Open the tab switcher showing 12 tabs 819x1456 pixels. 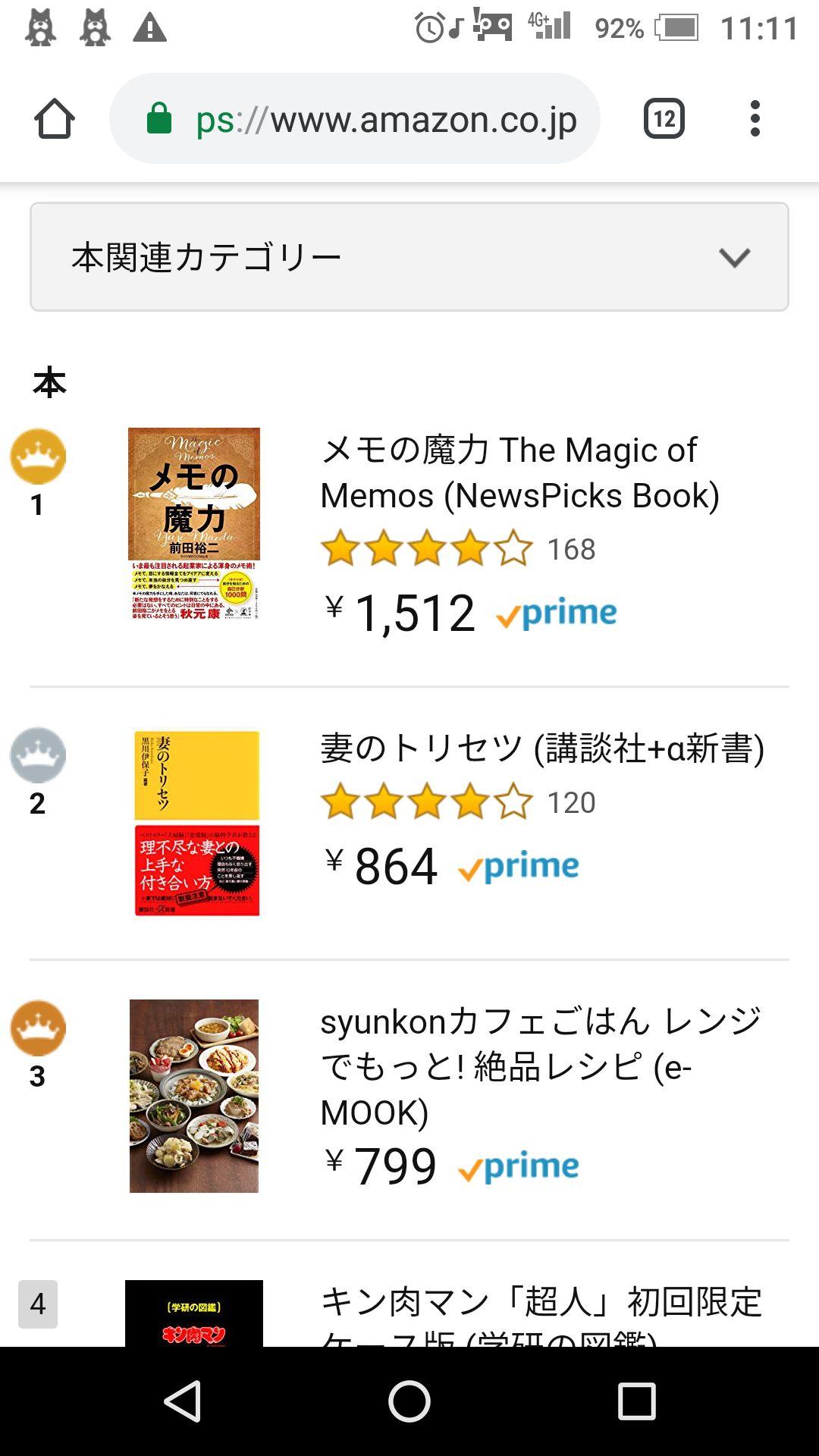(664, 119)
